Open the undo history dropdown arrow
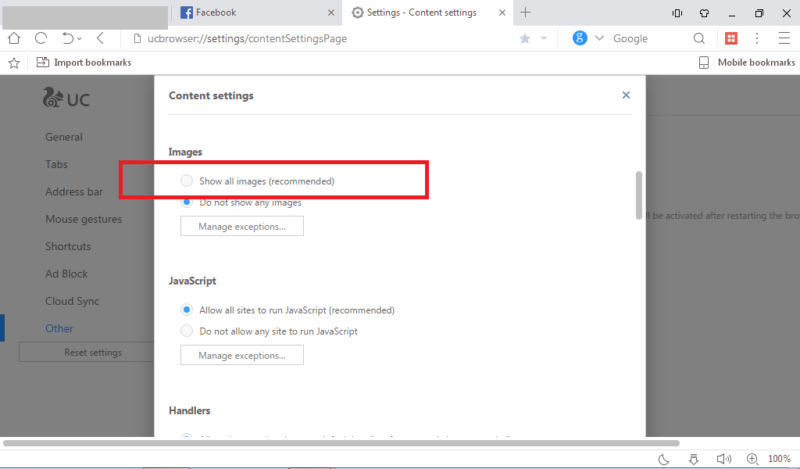The image size is (800, 469). 80,39
